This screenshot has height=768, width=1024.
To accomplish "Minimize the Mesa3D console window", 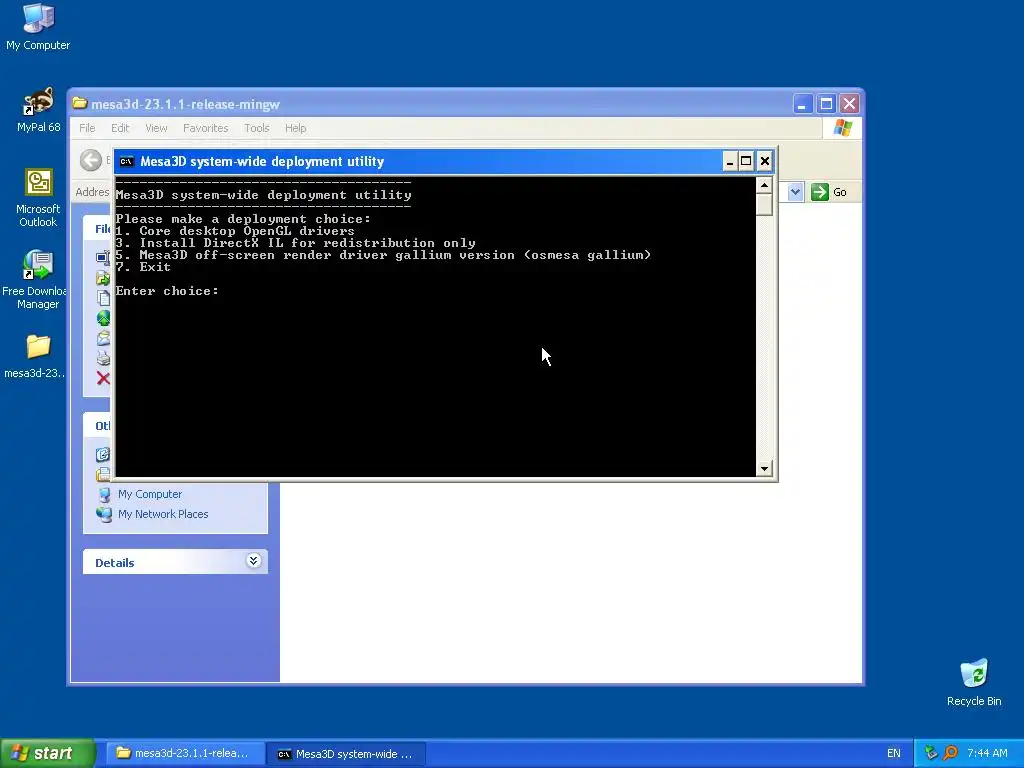I will 729,161.
